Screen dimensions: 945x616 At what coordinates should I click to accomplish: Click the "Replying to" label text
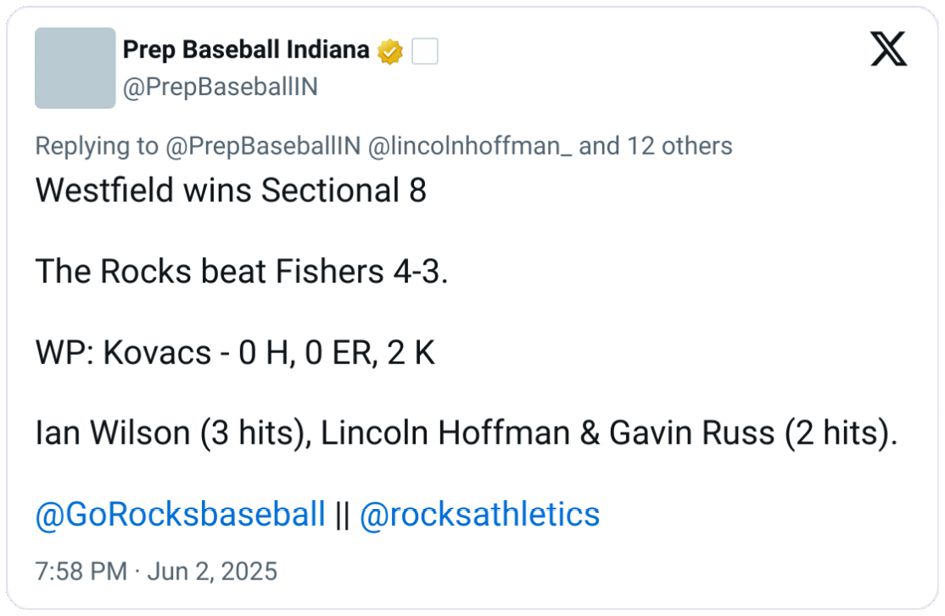(96, 146)
